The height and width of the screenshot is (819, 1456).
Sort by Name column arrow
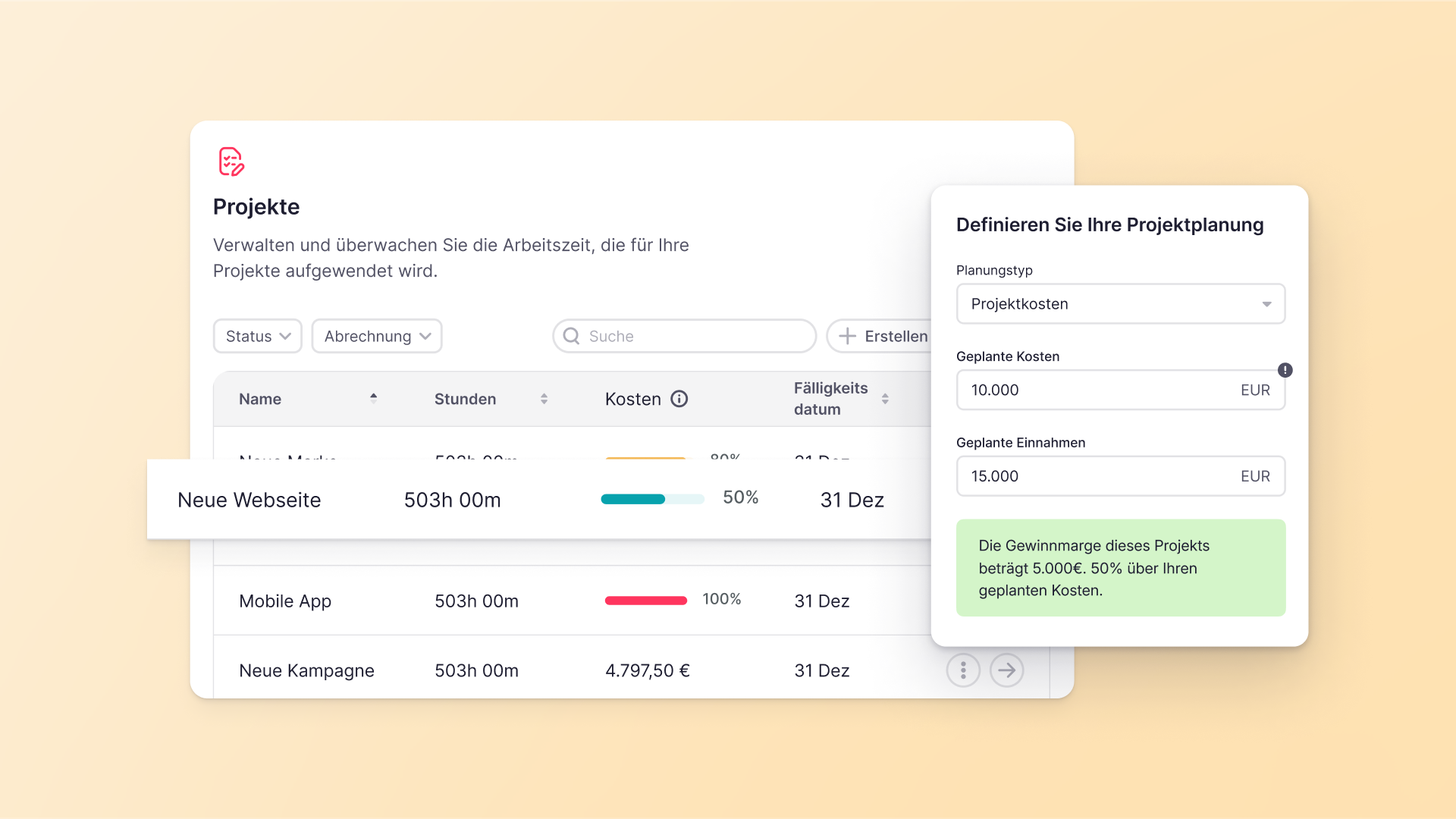point(373,397)
